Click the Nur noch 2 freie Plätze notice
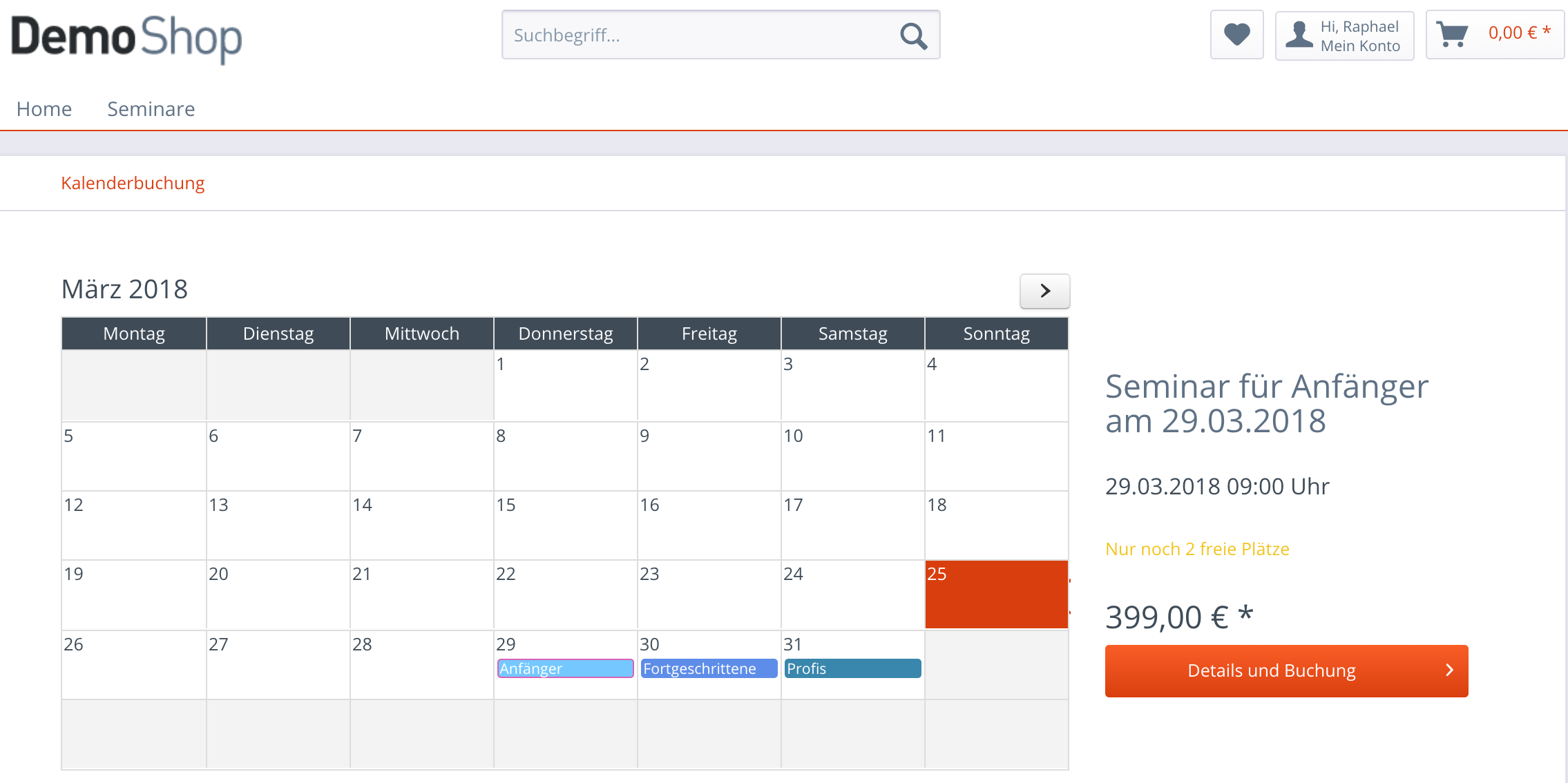This screenshot has height=783, width=1568. click(x=1197, y=549)
